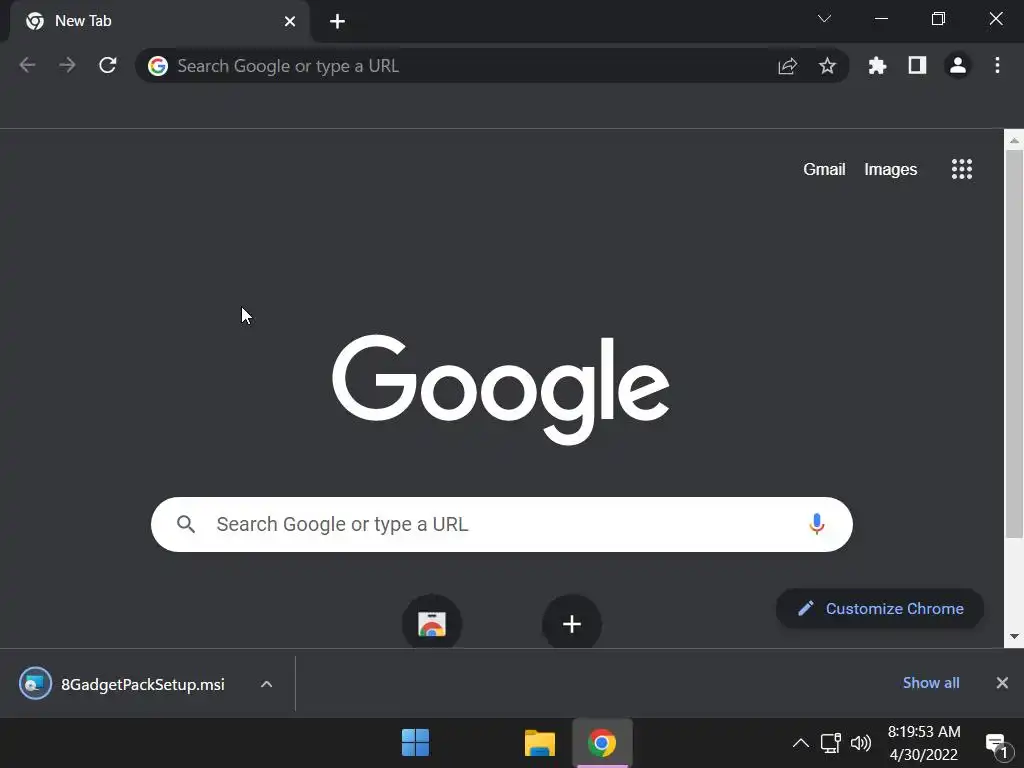Add a new shortcut tile

[571, 624]
